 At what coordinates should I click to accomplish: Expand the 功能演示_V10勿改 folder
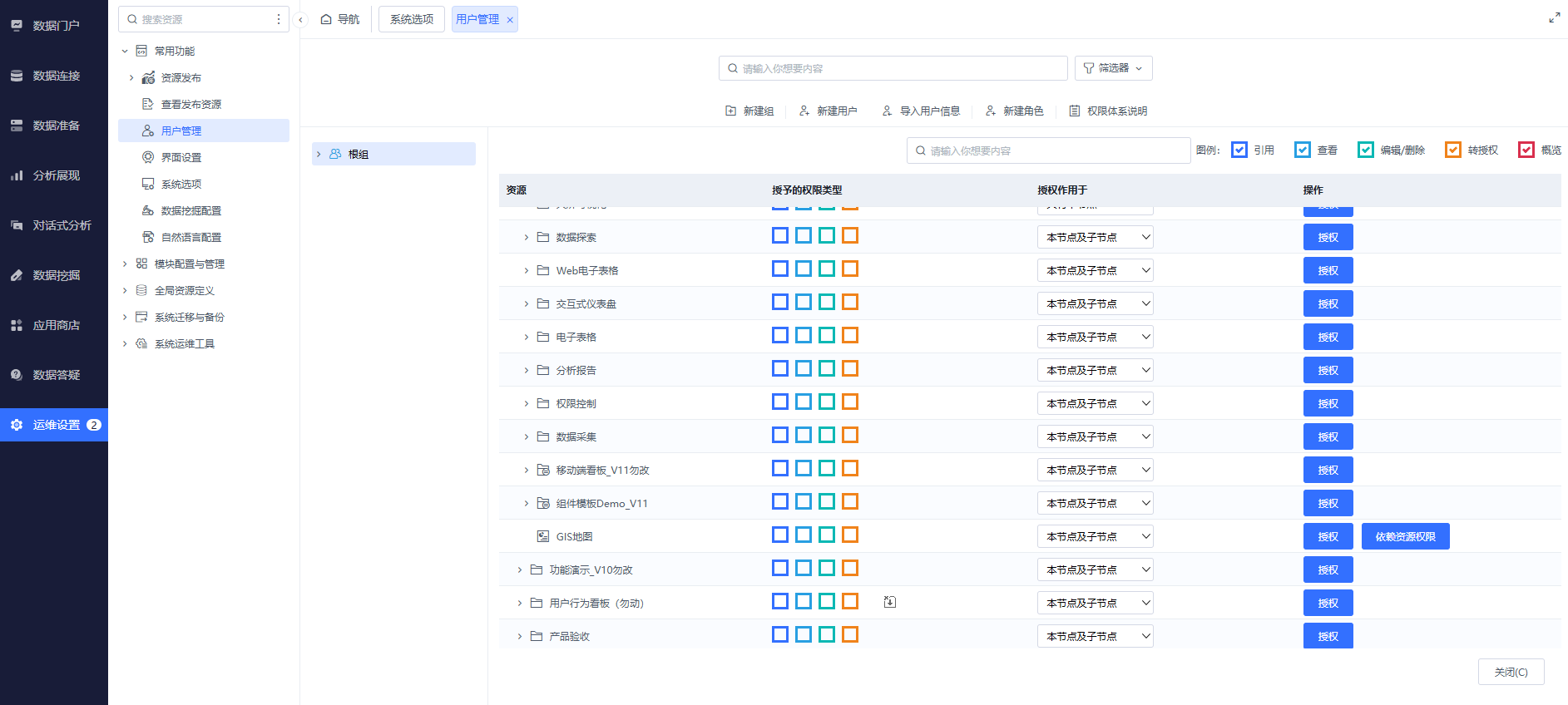pos(520,569)
